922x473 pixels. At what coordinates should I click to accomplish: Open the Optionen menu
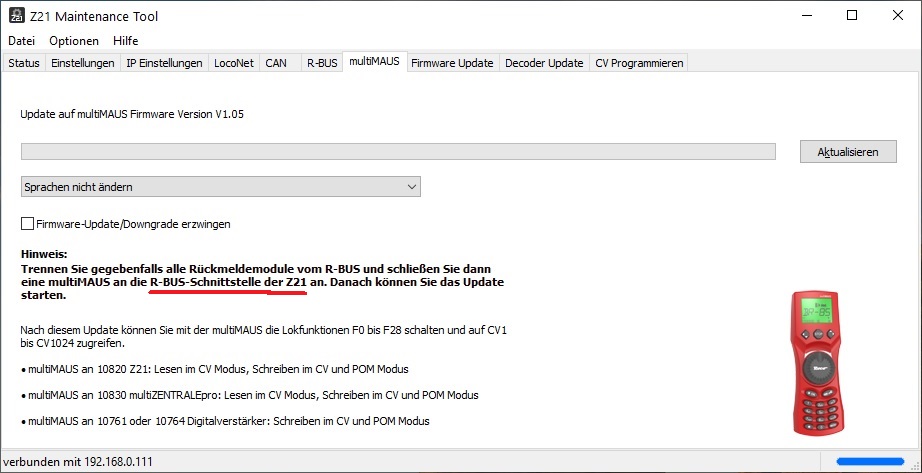(x=74, y=41)
